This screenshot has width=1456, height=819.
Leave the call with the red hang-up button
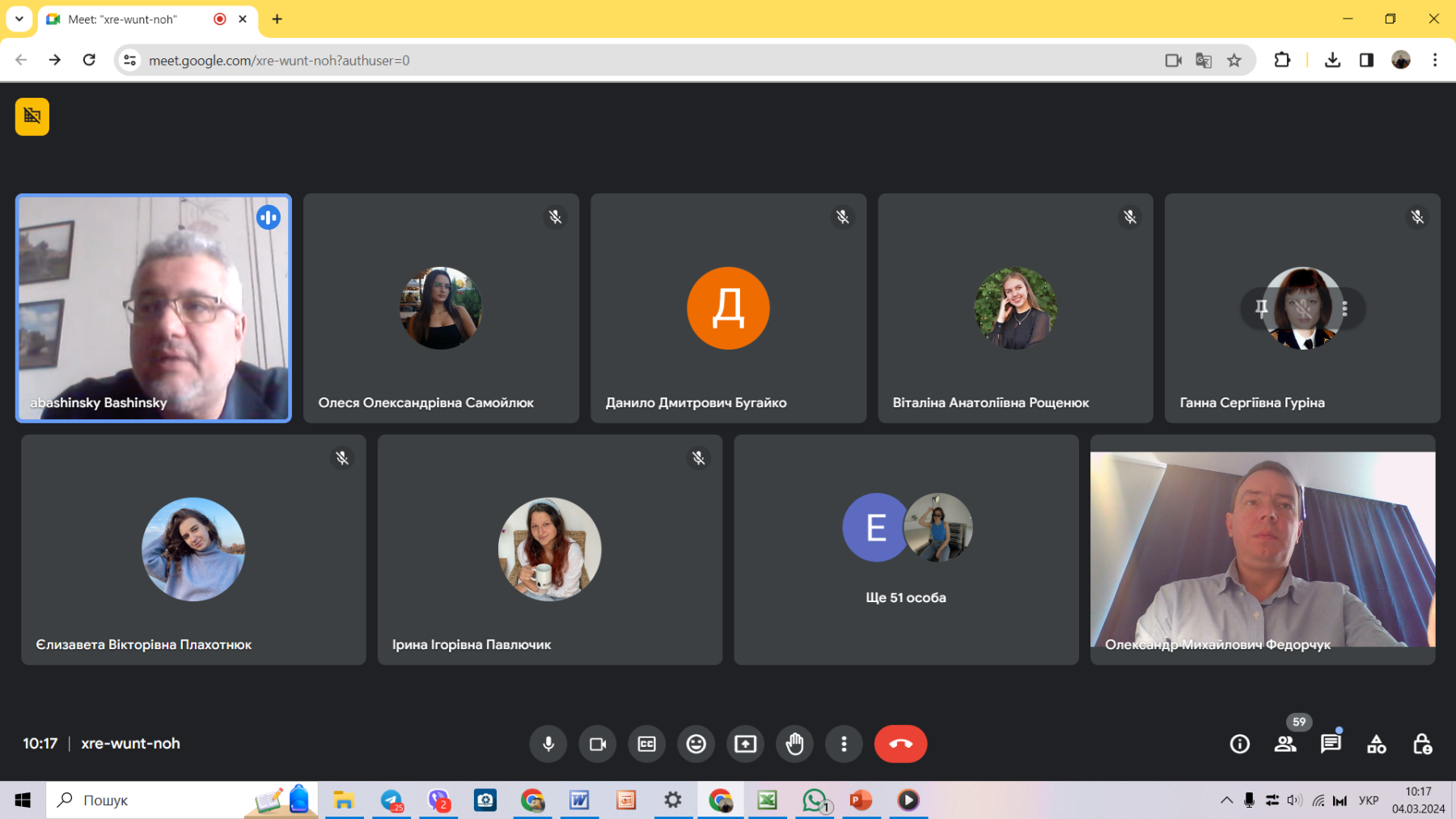coord(900,744)
